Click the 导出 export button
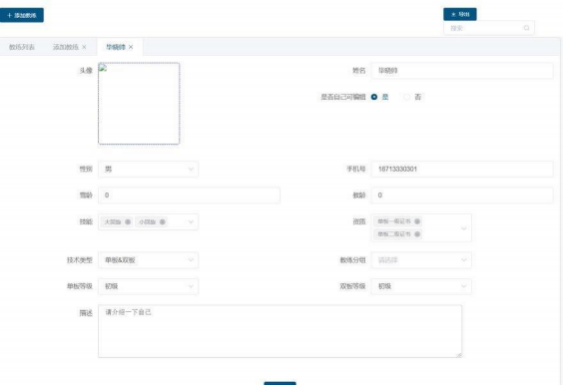This screenshot has width=564, height=386. (x=460, y=14)
